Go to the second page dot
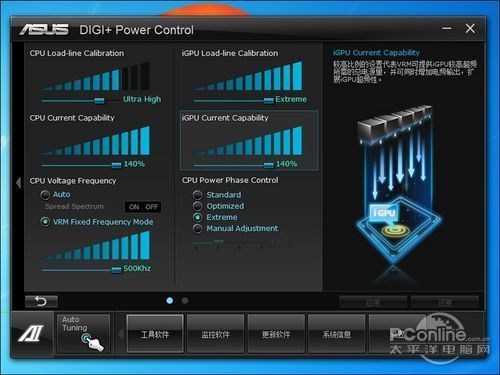The height and width of the screenshot is (375, 500). click(x=185, y=301)
